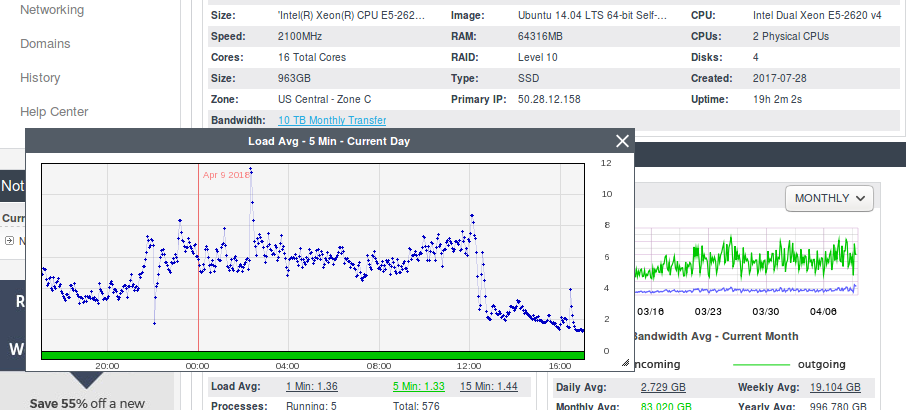The image size is (915, 410).
Task: Click the green bar beneath the load graph
Action: (312, 354)
